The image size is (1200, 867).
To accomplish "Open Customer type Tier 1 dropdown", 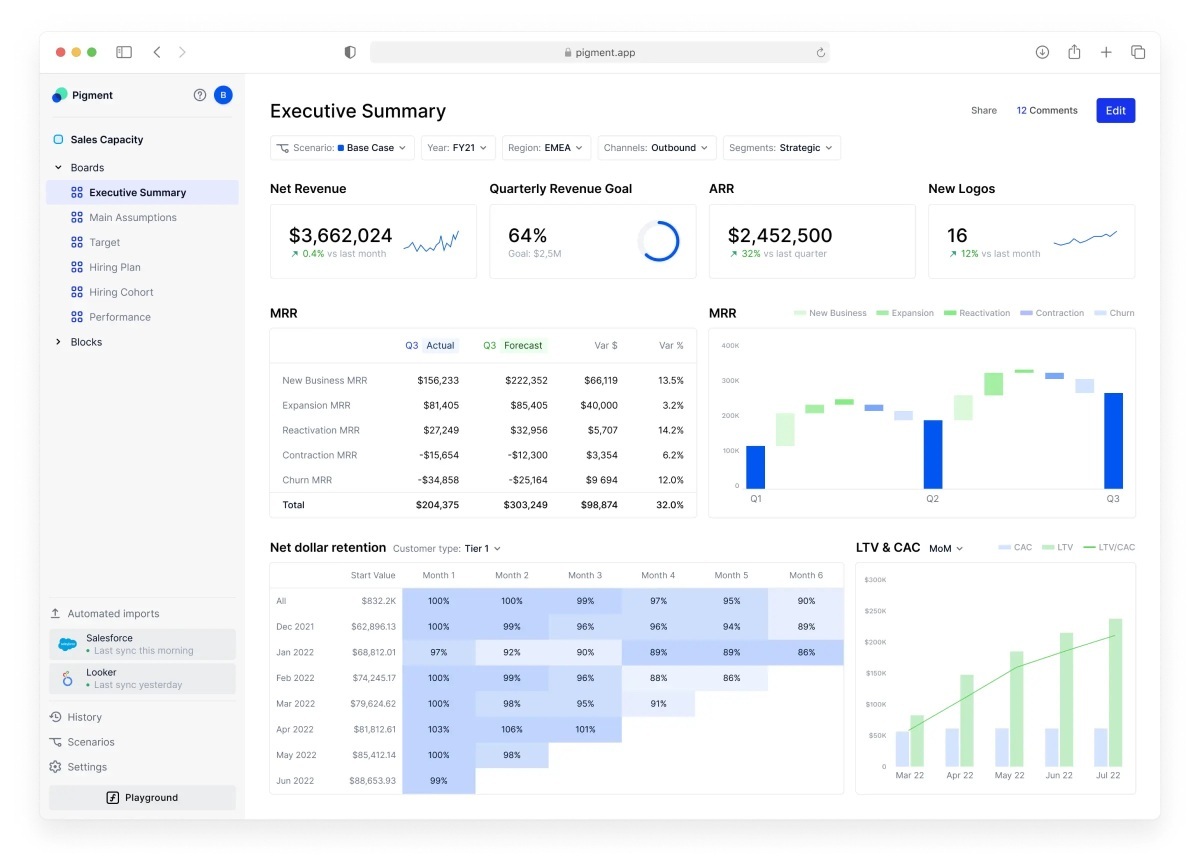I will (x=447, y=549).
